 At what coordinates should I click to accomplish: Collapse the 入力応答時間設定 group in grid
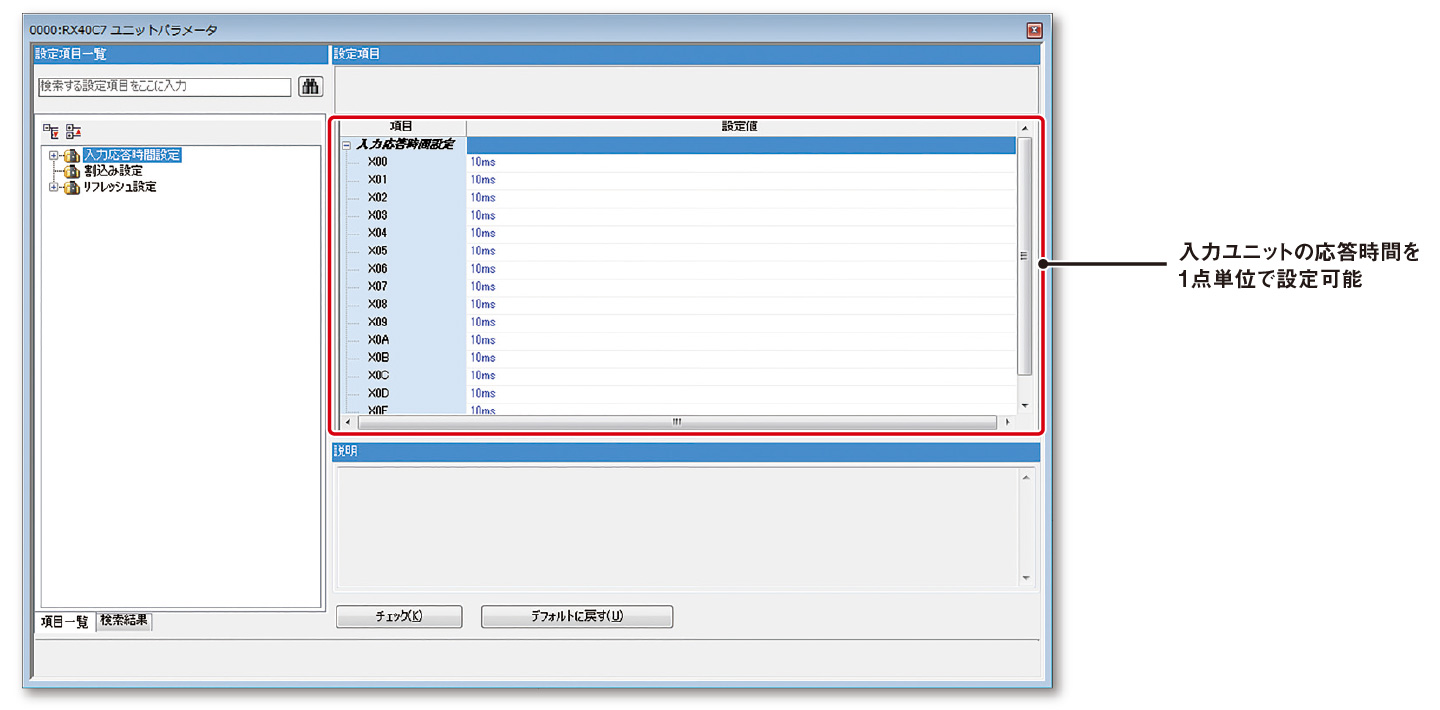[346, 145]
